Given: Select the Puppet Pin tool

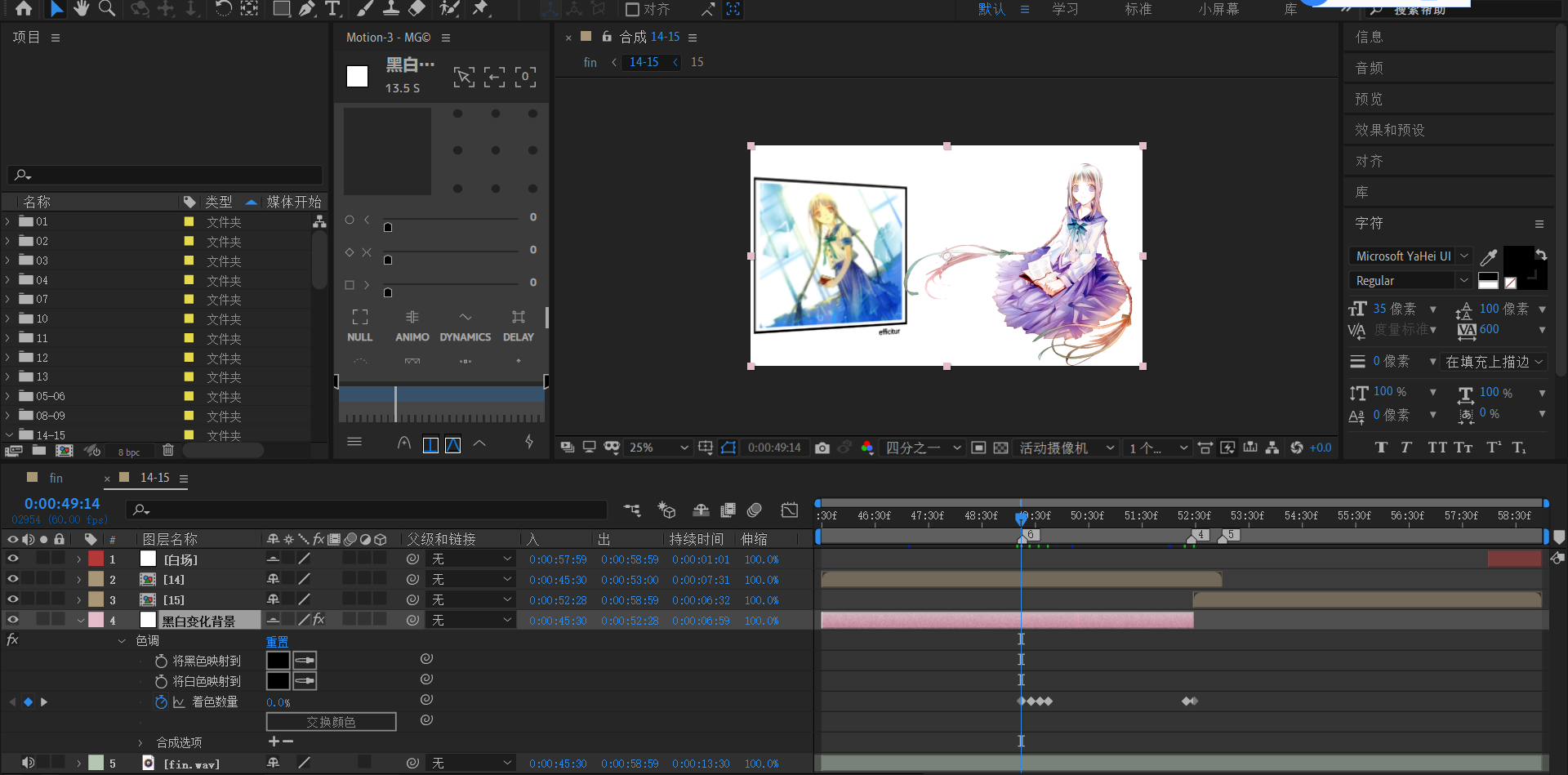Looking at the screenshot, I should click(482, 9).
